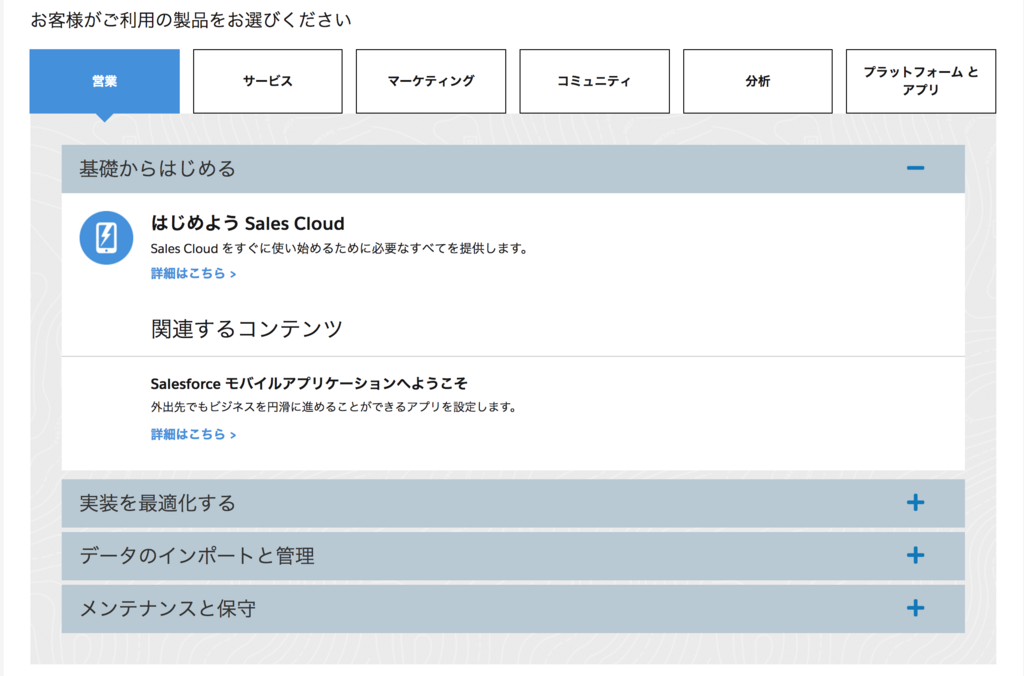
Task: Expand the メンテナンスと保守 section
Action: 513,609
